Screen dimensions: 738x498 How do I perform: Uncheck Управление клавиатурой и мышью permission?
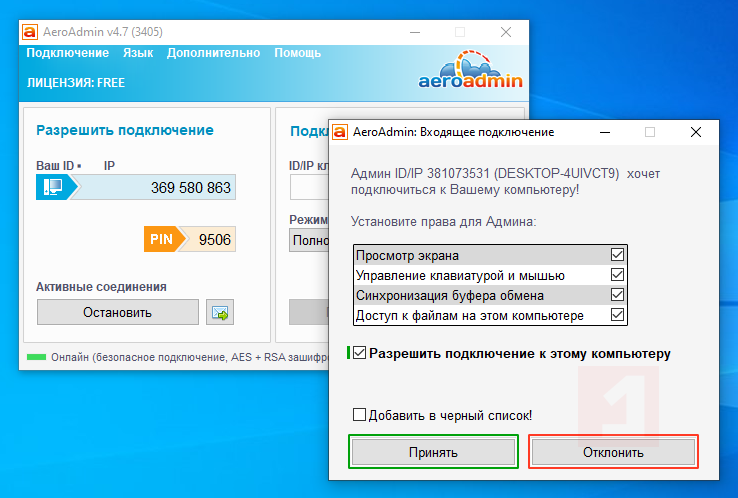pos(617,275)
